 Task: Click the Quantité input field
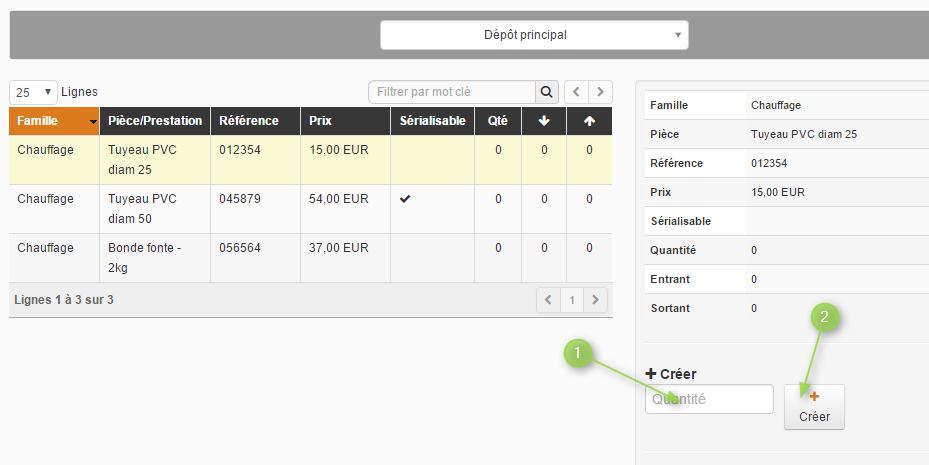coord(709,399)
